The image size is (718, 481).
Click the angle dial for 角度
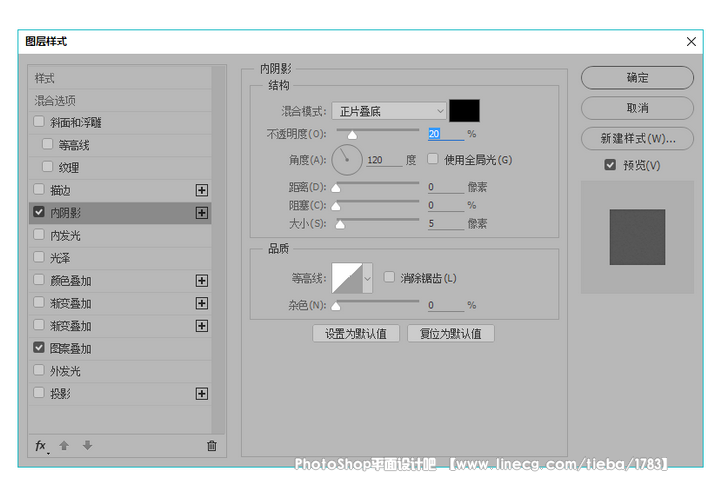pyautogui.click(x=347, y=160)
